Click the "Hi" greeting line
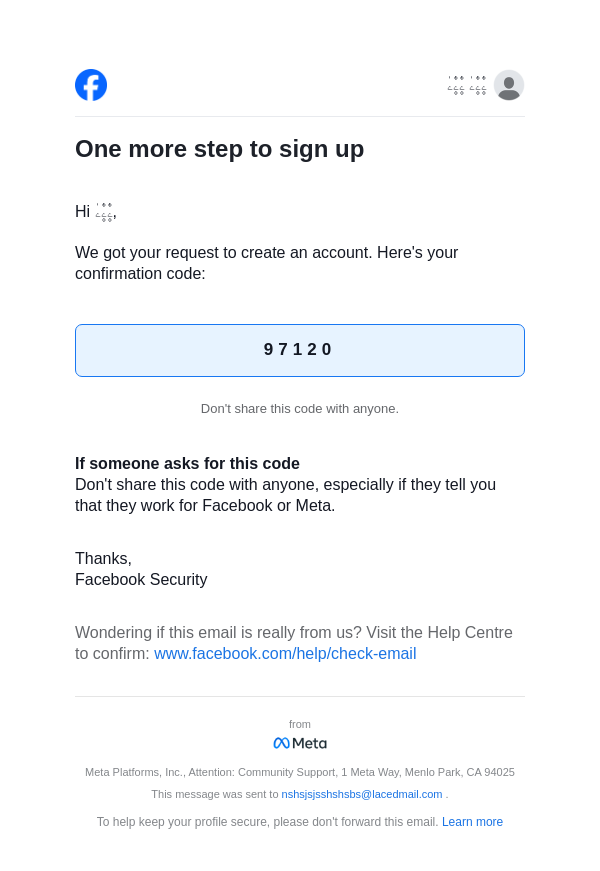The image size is (600, 871). (95, 212)
